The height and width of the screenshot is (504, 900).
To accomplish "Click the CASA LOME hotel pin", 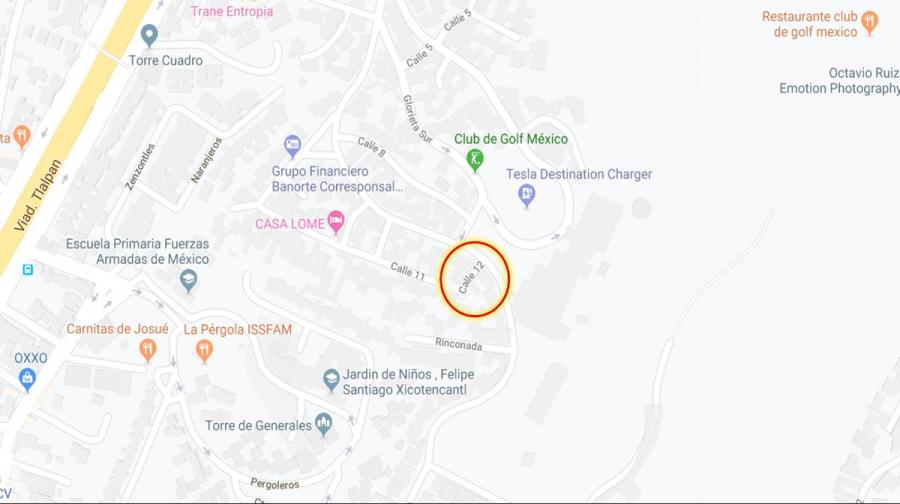I will coord(336,222).
